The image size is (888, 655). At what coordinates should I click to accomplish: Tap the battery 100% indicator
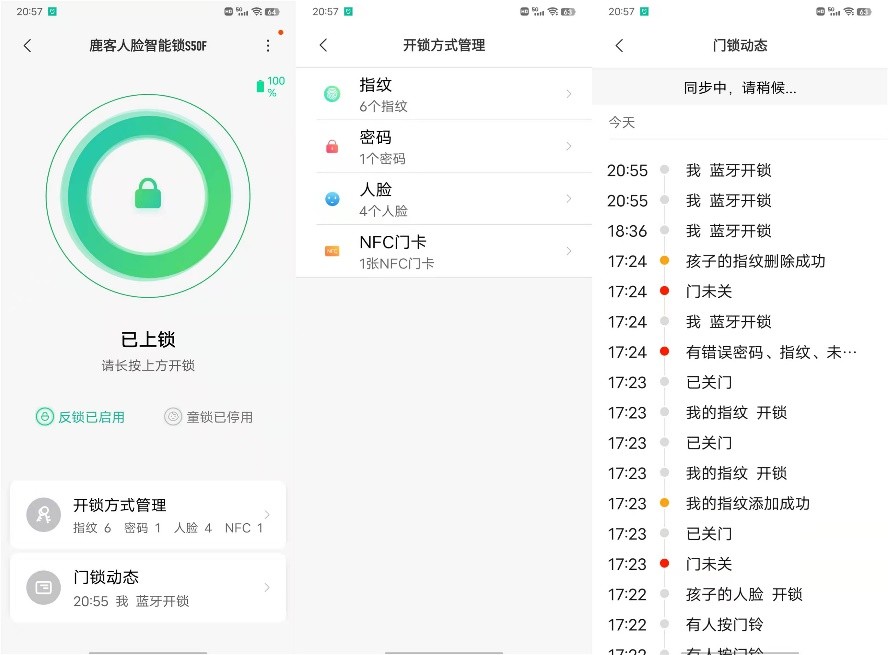pos(270,86)
